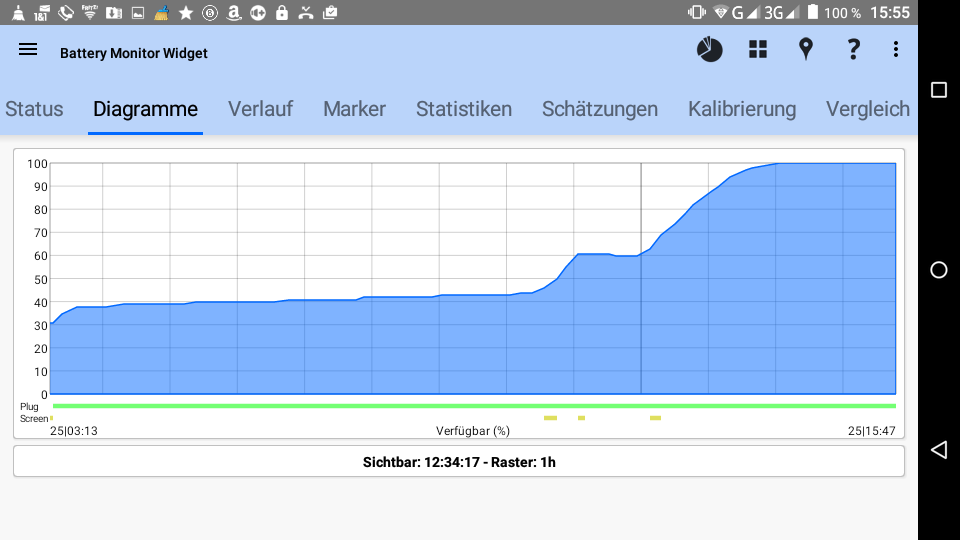Tap the WiFi signal icon in status bar
The height and width of the screenshot is (540, 960).
click(721, 12)
